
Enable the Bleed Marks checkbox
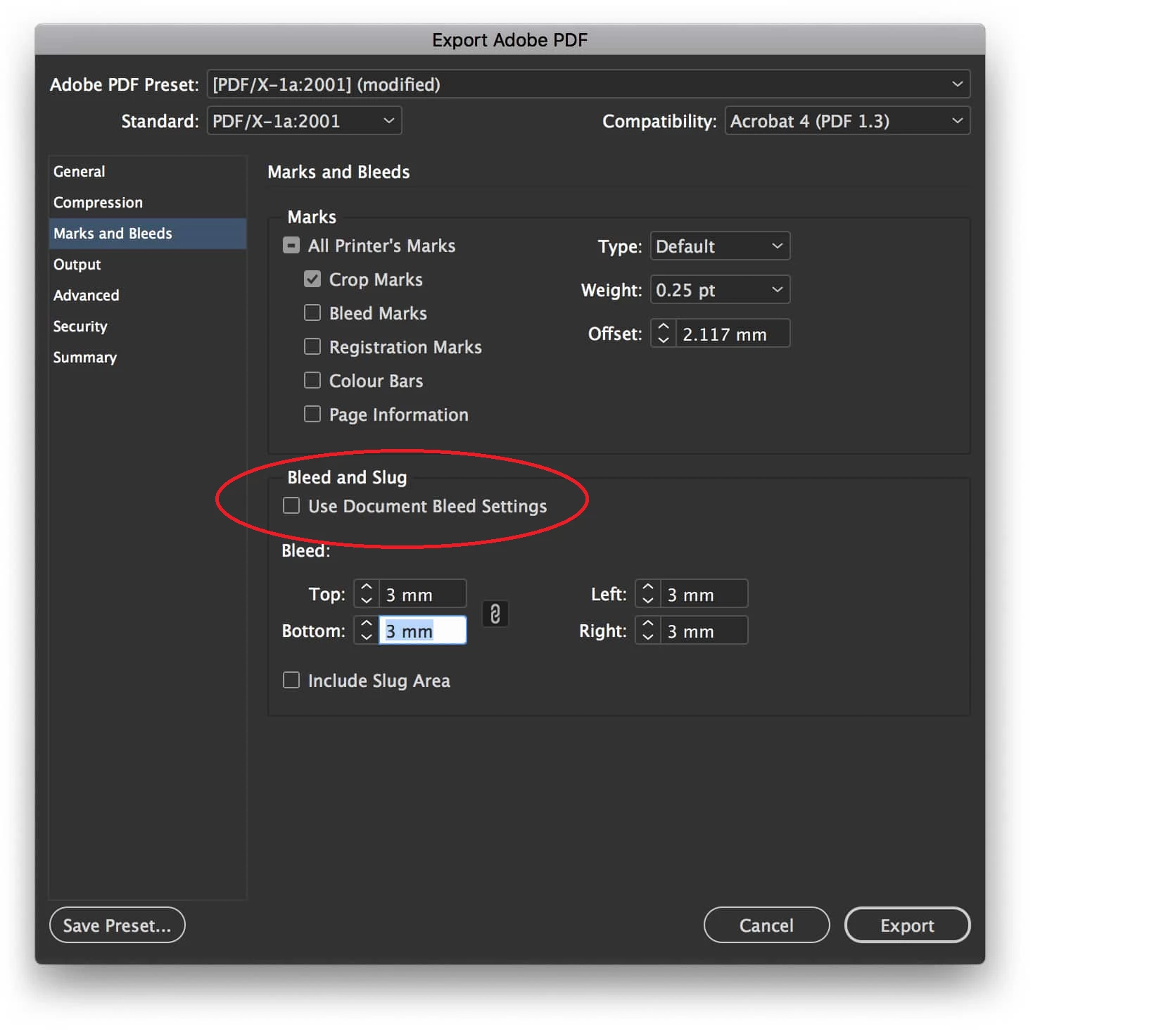click(312, 313)
